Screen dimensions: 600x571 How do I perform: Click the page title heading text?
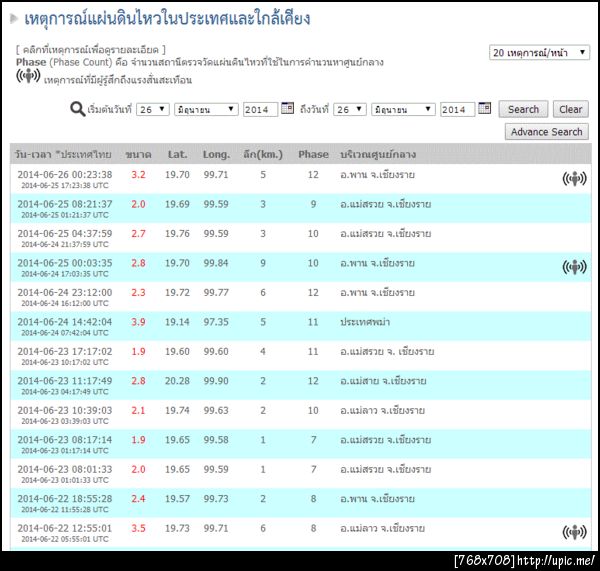pyautogui.click(x=167, y=18)
